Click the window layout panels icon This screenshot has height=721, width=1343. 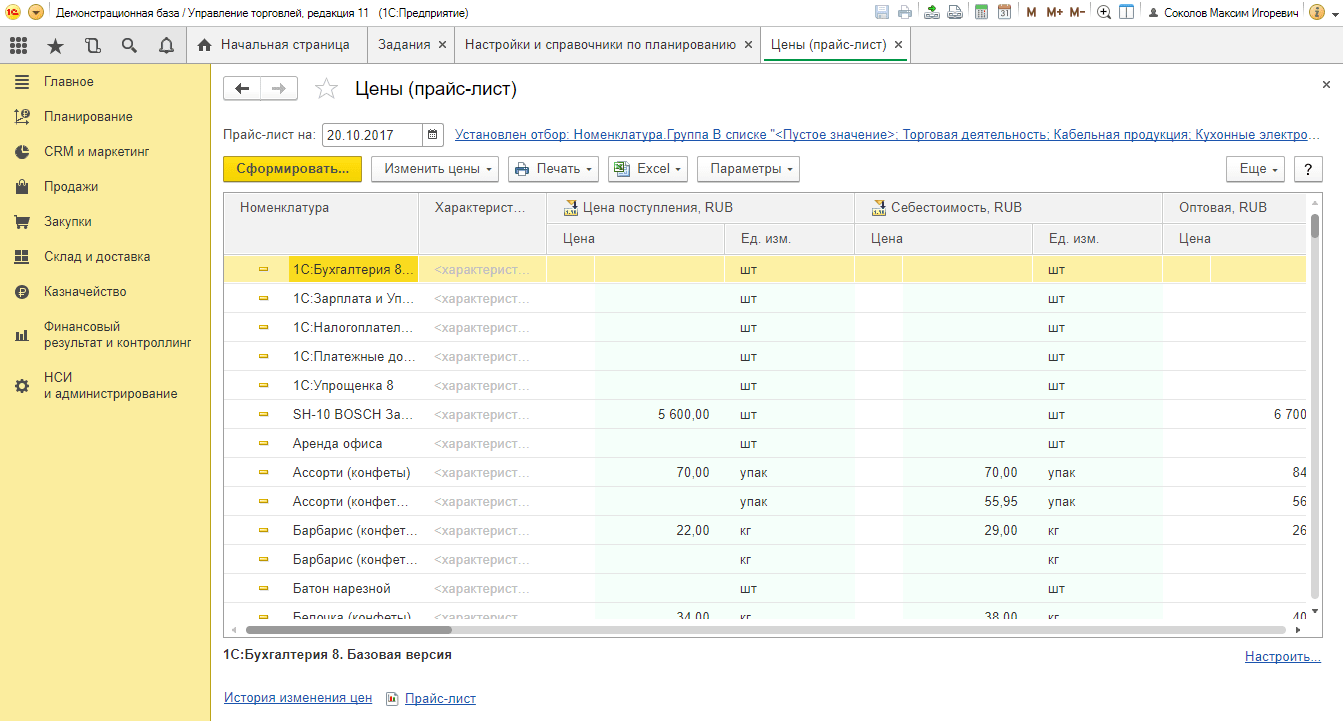(1127, 13)
